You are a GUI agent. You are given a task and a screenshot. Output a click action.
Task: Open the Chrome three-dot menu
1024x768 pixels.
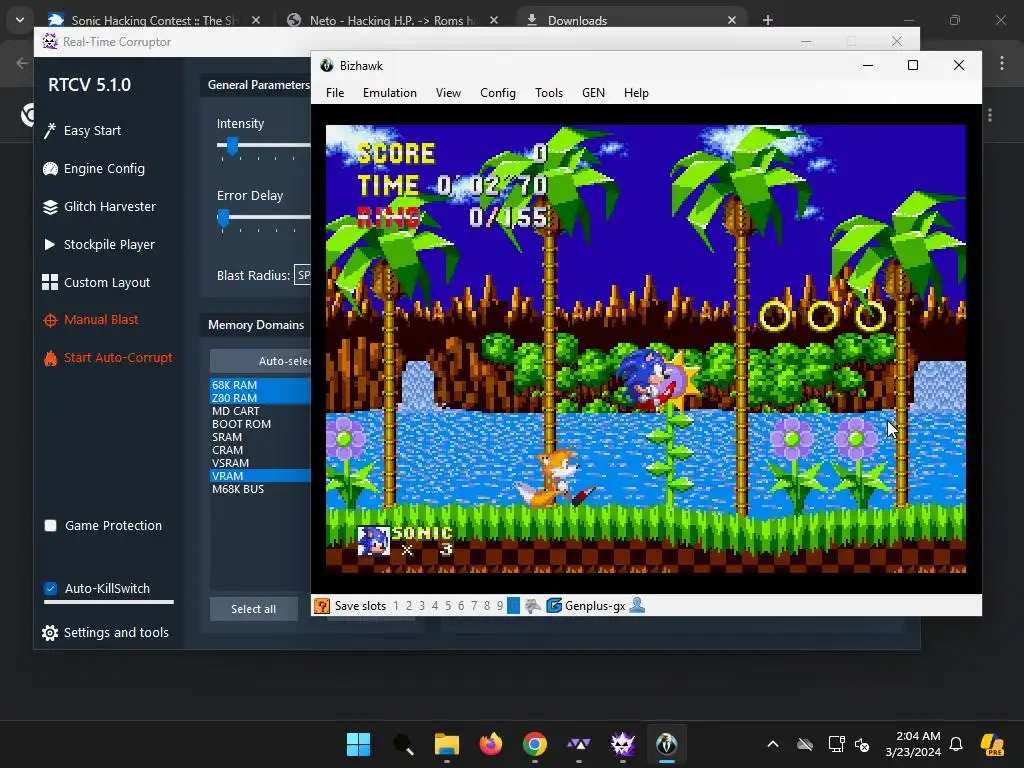[x=1002, y=63]
